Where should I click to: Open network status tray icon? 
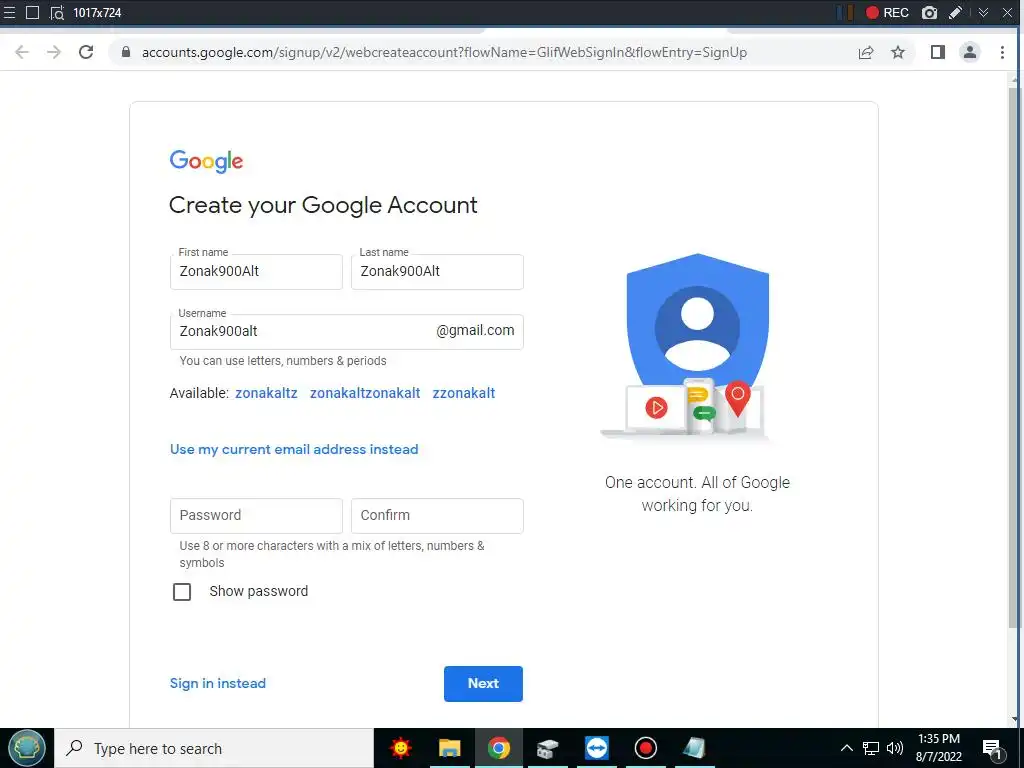[871, 748]
